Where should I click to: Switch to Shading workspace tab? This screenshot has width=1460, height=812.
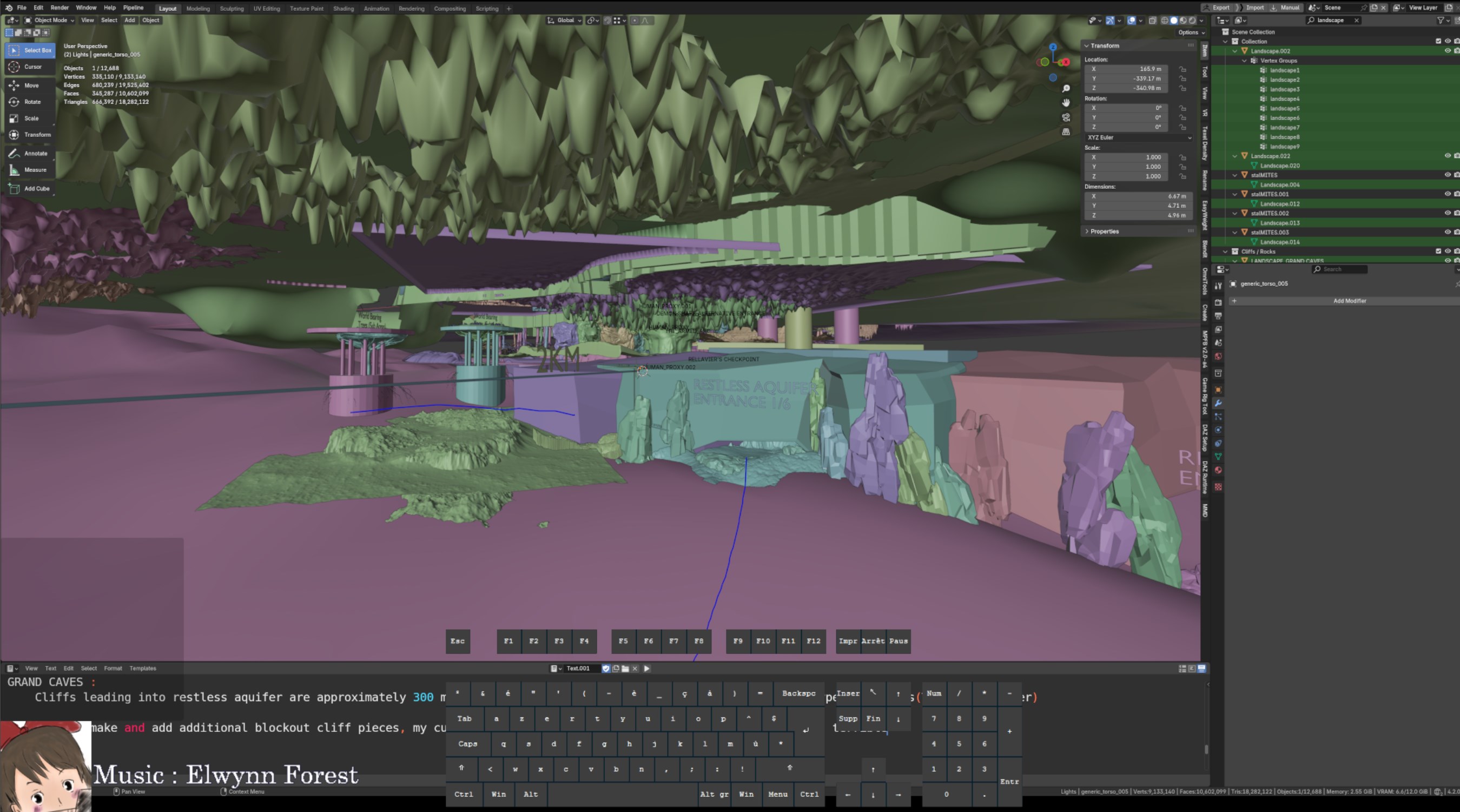click(343, 9)
